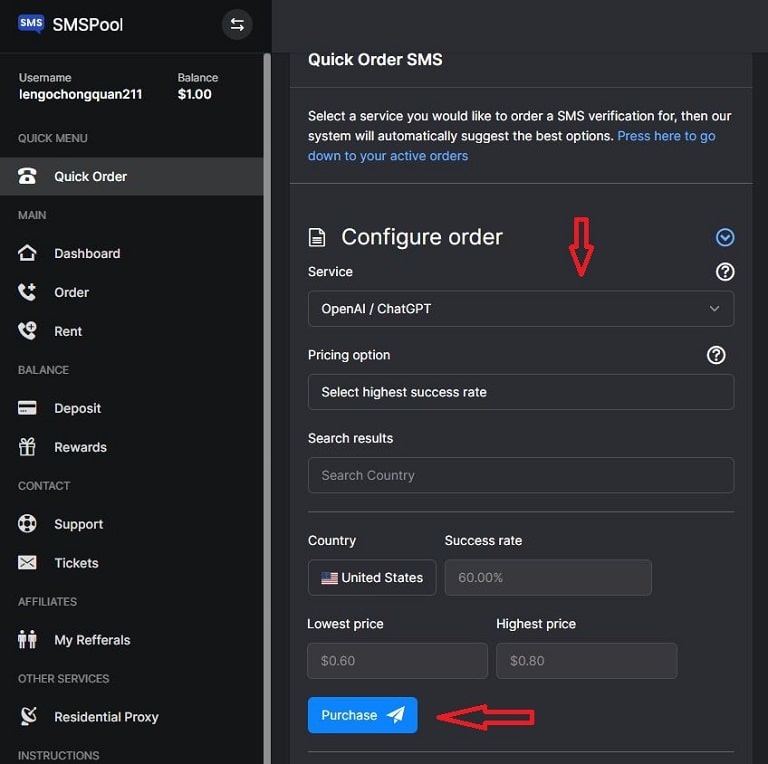
Task: Click the Deposit card icon
Action: point(28,408)
